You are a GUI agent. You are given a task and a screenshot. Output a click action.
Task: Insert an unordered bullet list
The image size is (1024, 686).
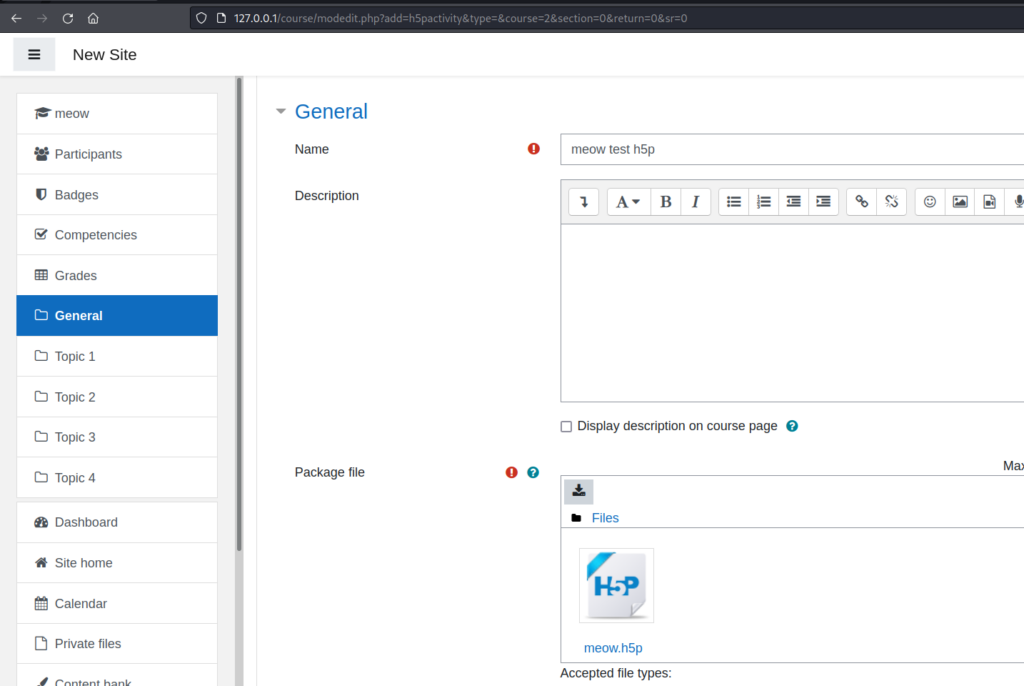tap(734, 202)
